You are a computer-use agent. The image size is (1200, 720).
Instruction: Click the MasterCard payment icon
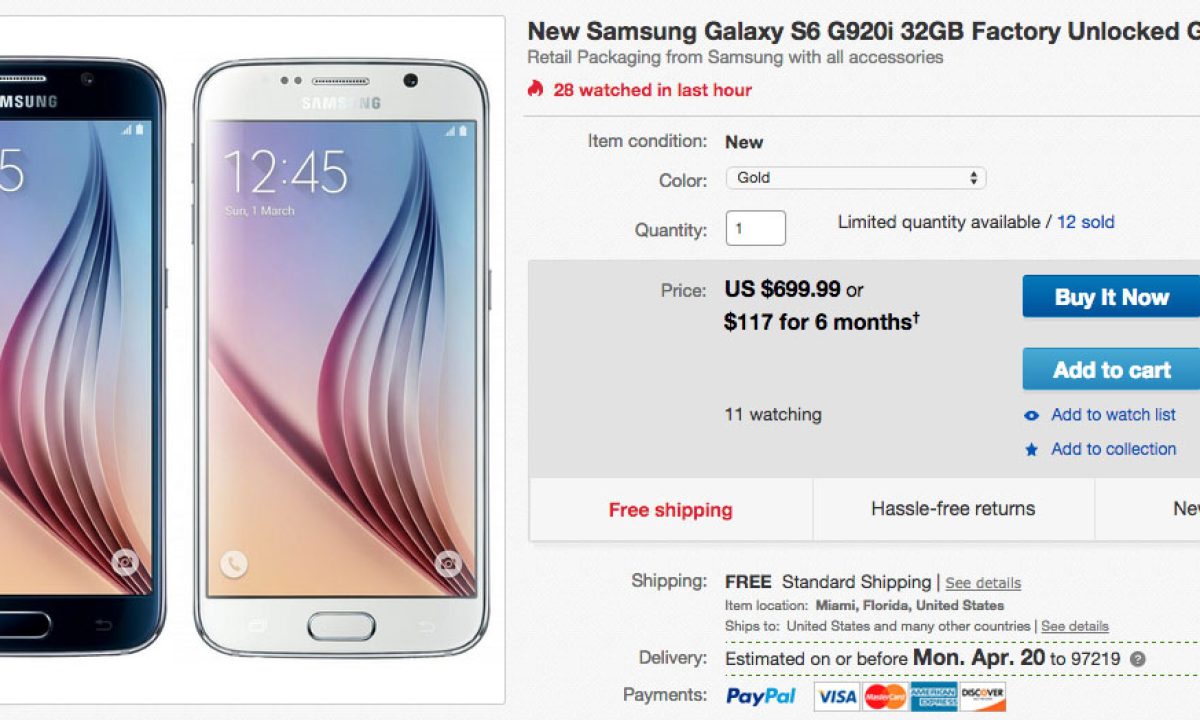[x=885, y=696]
